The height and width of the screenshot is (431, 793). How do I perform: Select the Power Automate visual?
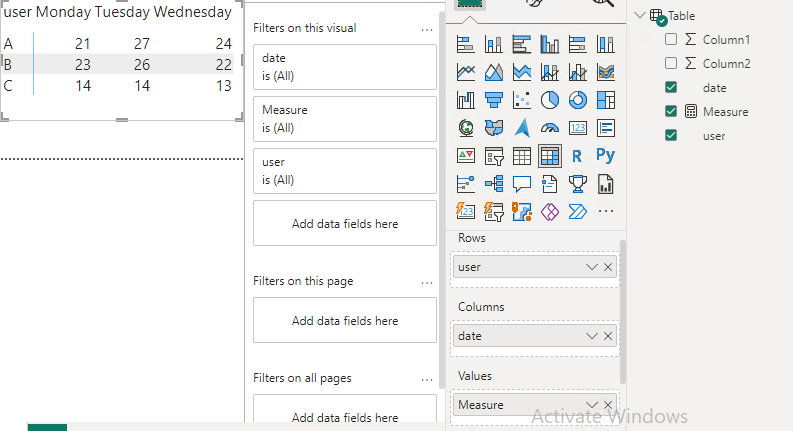pyautogui.click(x=578, y=211)
